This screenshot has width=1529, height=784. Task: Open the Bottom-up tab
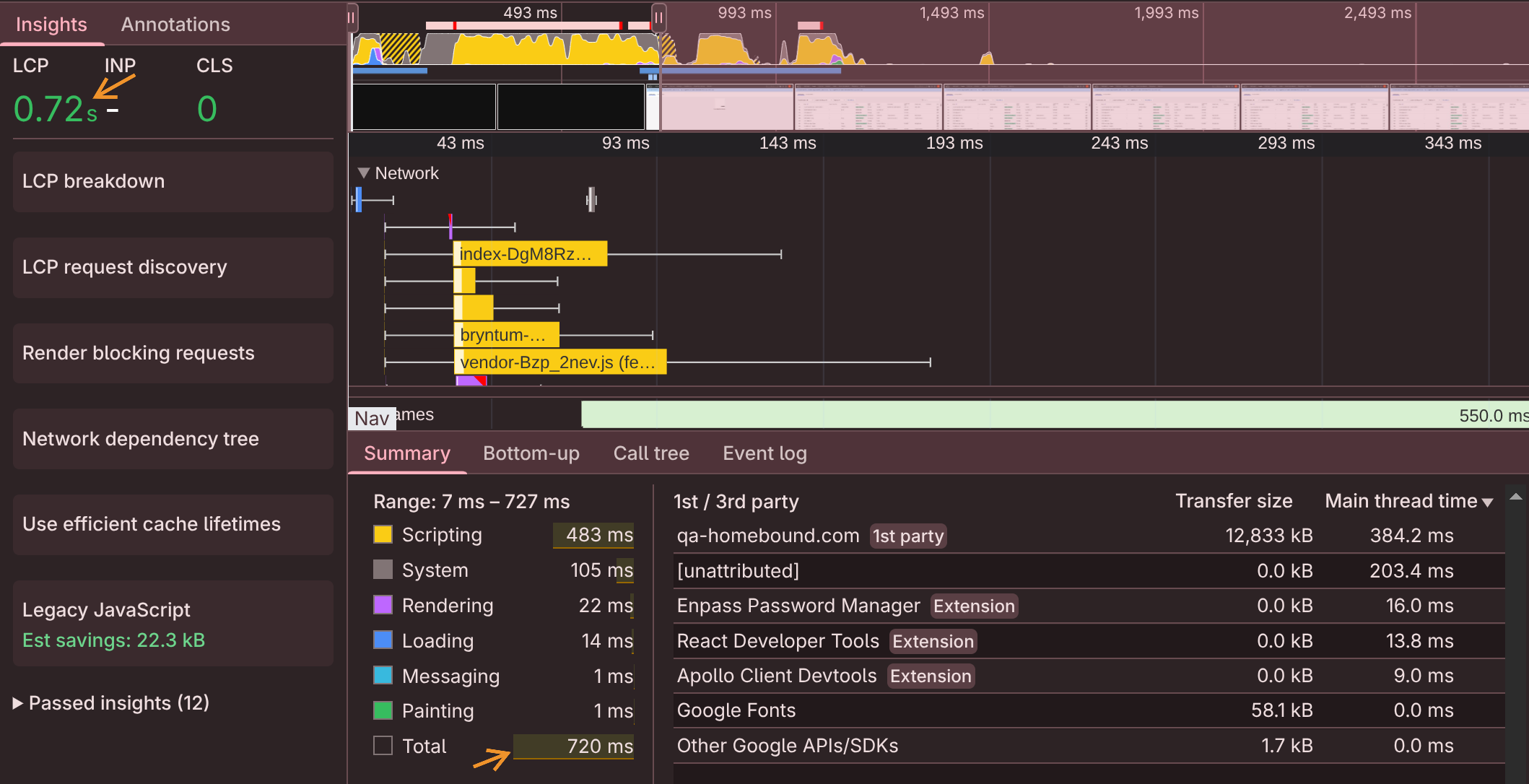tap(531, 453)
